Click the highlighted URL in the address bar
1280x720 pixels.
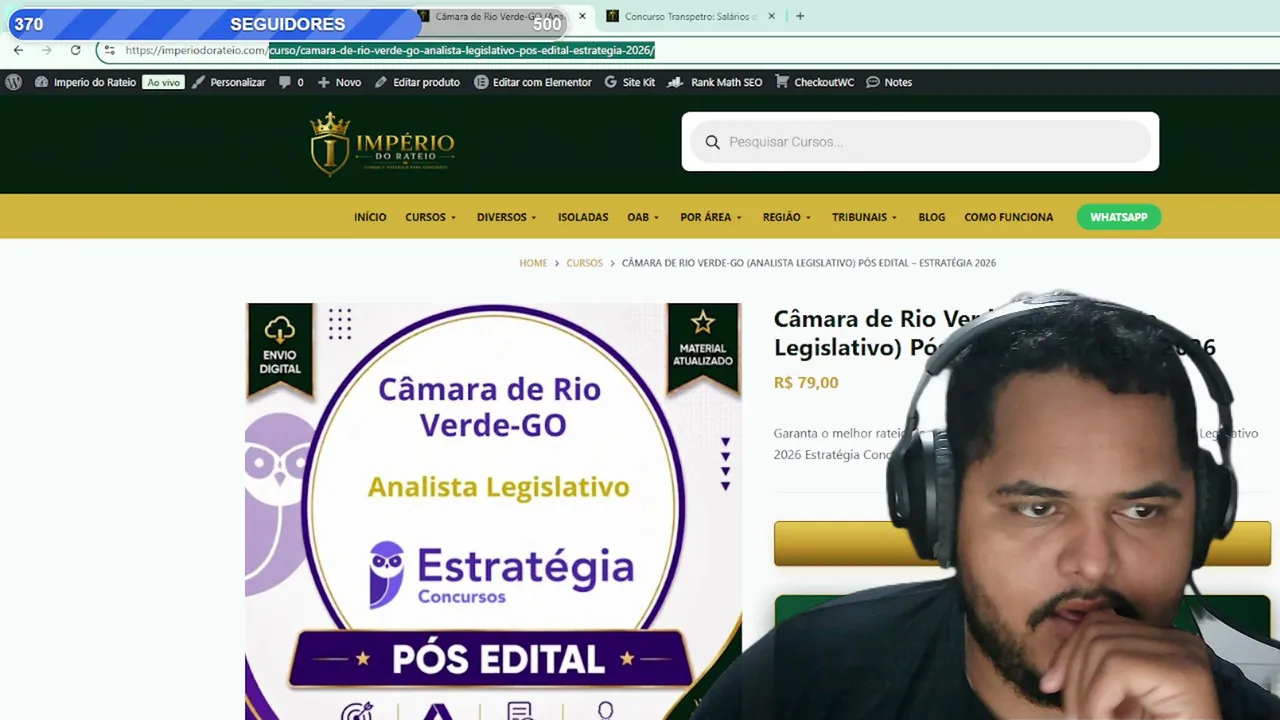(461, 50)
